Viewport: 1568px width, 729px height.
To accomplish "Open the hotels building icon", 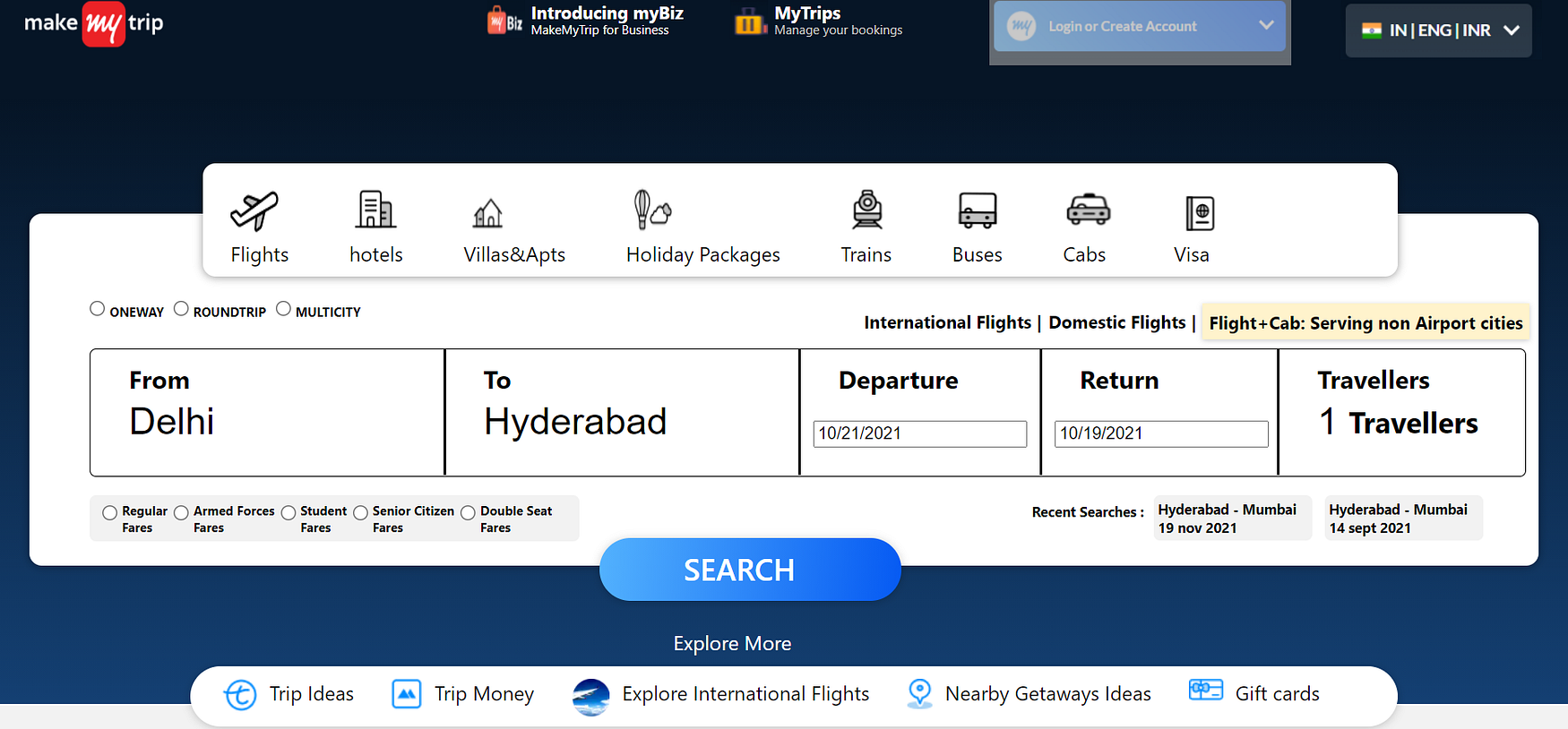I will [375, 210].
